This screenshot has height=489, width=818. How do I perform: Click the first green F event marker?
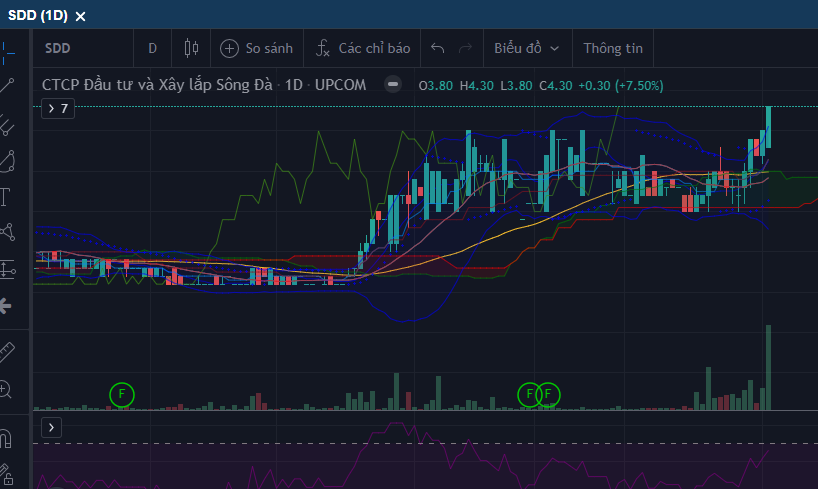pyautogui.click(x=121, y=394)
